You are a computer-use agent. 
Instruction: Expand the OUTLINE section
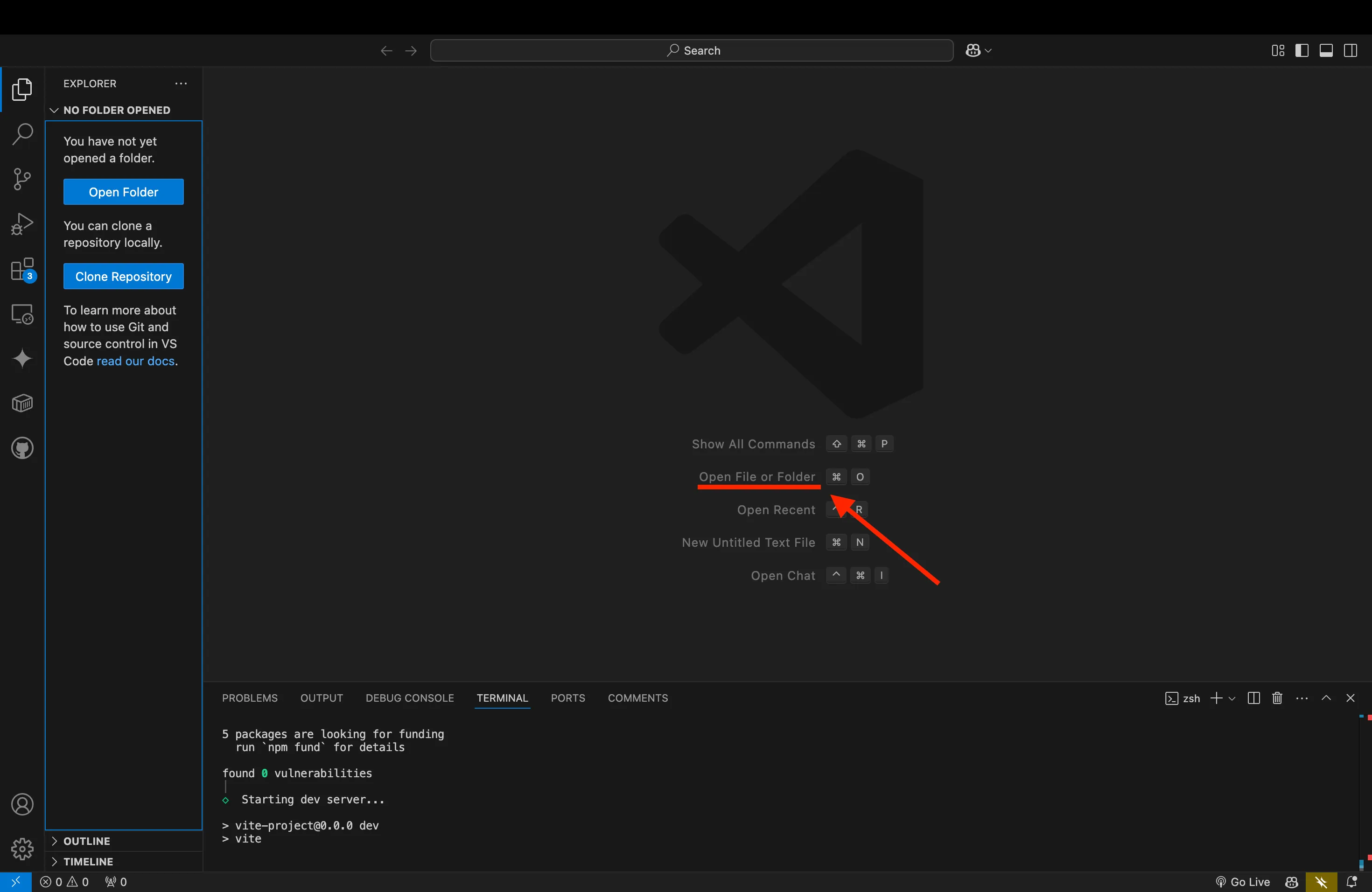click(x=85, y=841)
